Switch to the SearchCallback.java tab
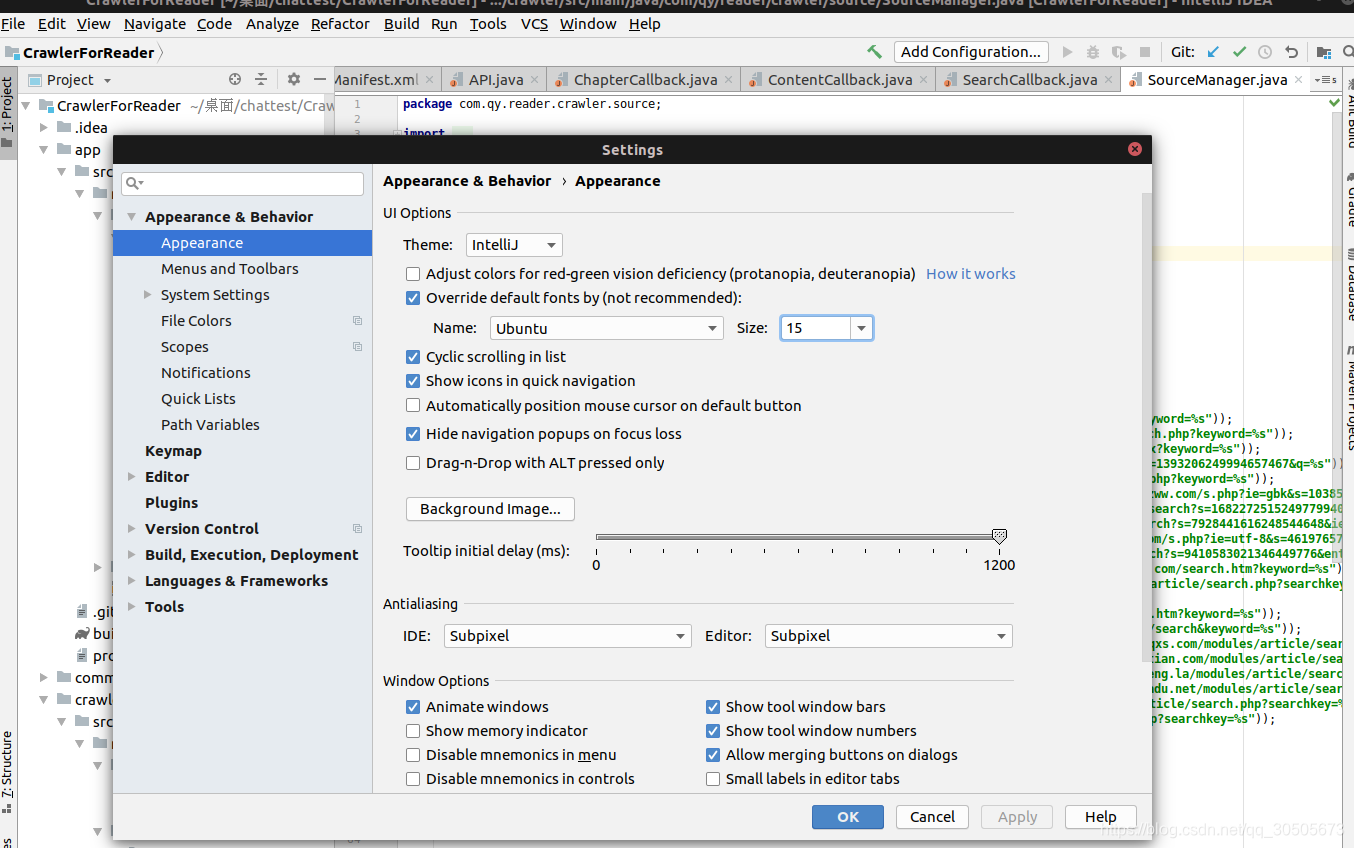The image size is (1354, 848). (1029, 80)
